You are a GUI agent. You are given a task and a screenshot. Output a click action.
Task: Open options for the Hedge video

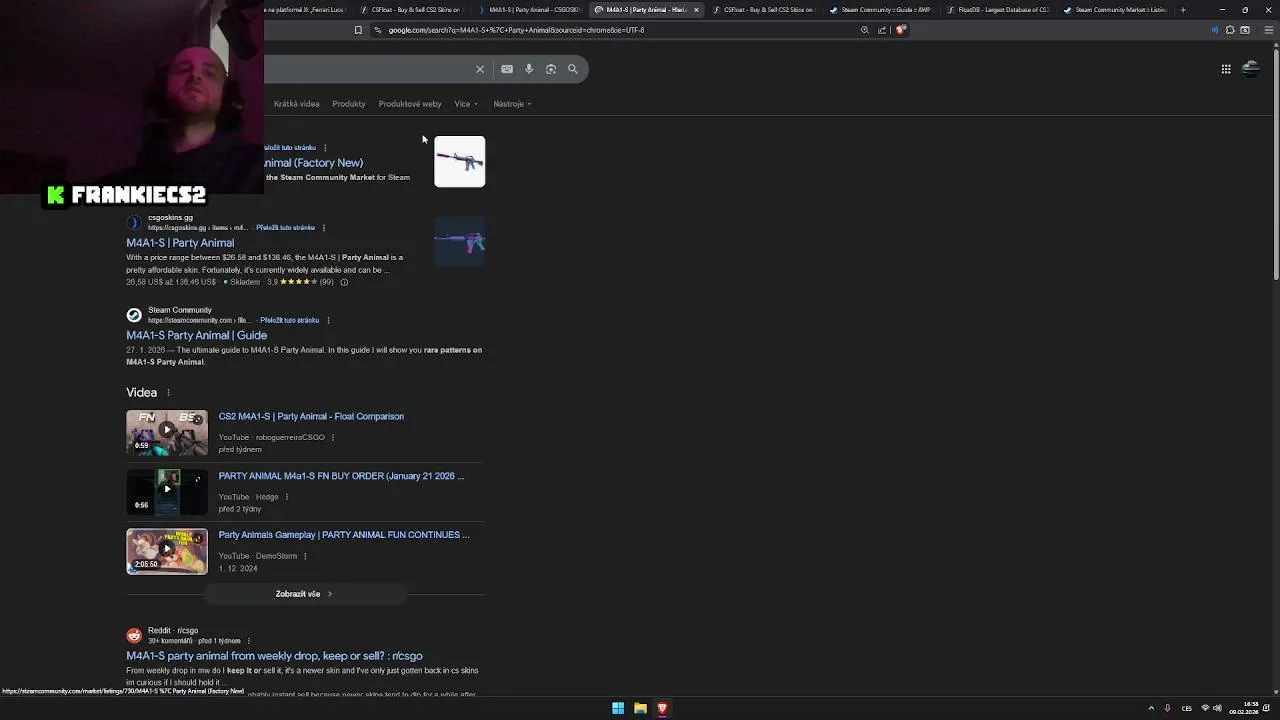pyautogui.click(x=287, y=497)
